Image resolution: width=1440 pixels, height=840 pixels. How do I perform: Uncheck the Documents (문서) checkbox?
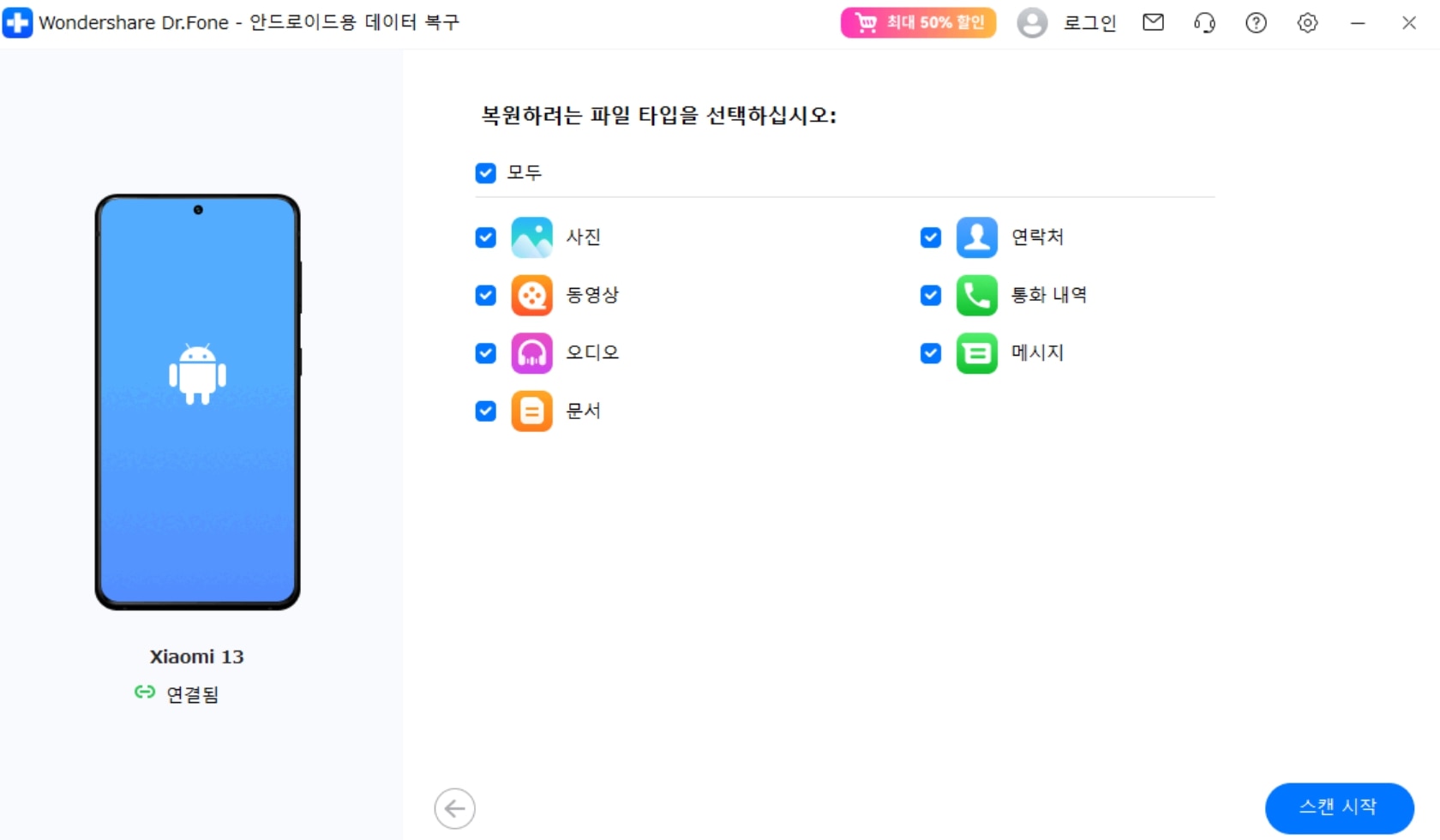coord(486,411)
